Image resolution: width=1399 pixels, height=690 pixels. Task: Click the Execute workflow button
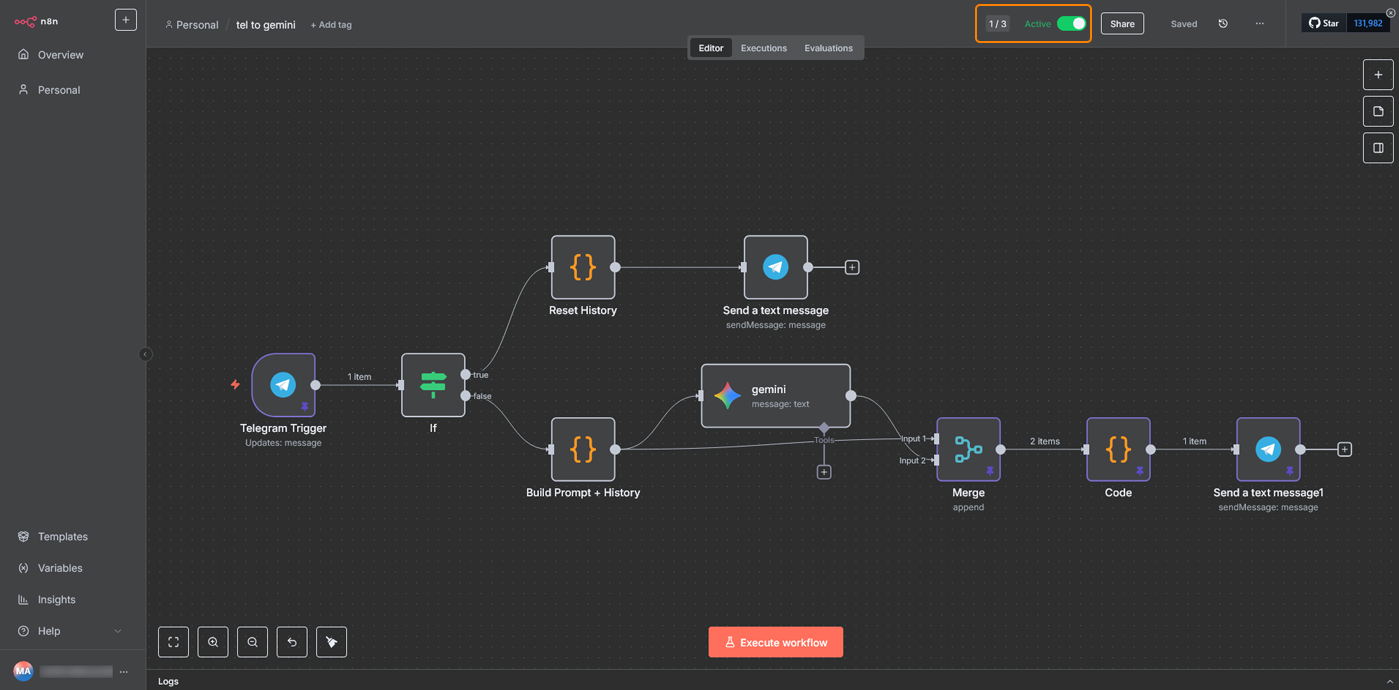(775, 642)
